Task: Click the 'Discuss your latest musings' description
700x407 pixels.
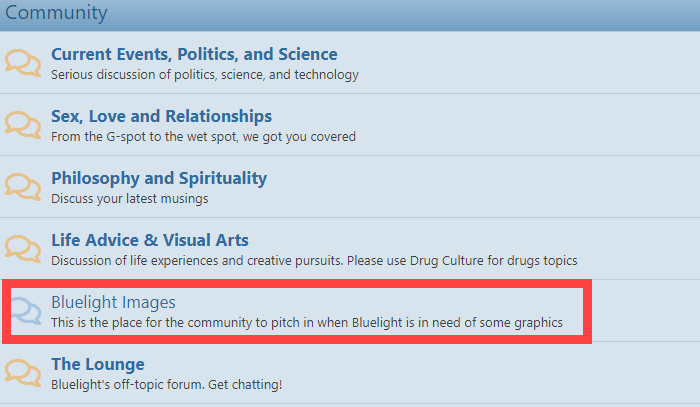Action: [129, 199]
